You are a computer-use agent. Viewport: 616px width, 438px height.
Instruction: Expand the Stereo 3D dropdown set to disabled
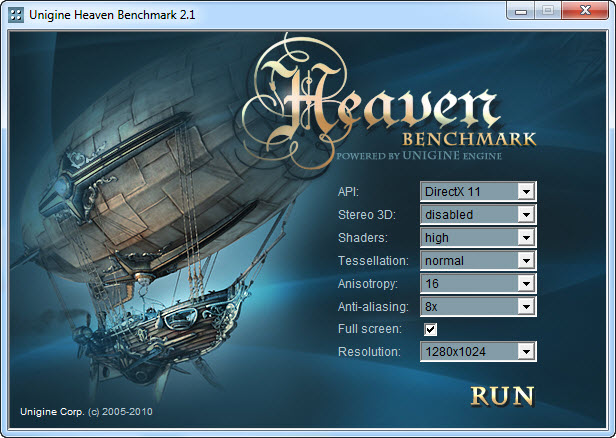coord(478,214)
